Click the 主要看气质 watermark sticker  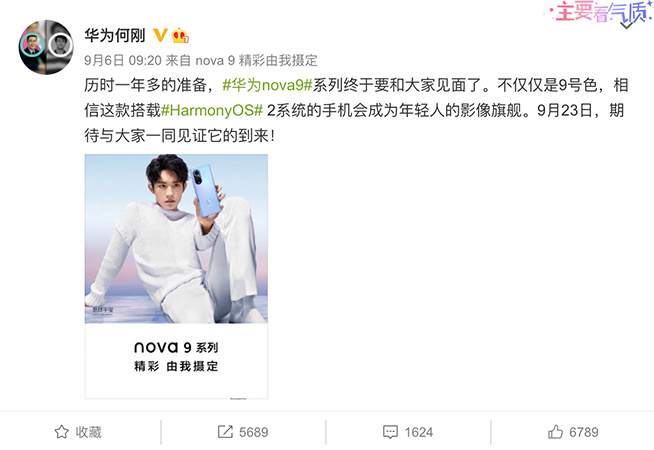pyautogui.click(x=599, y=13)
